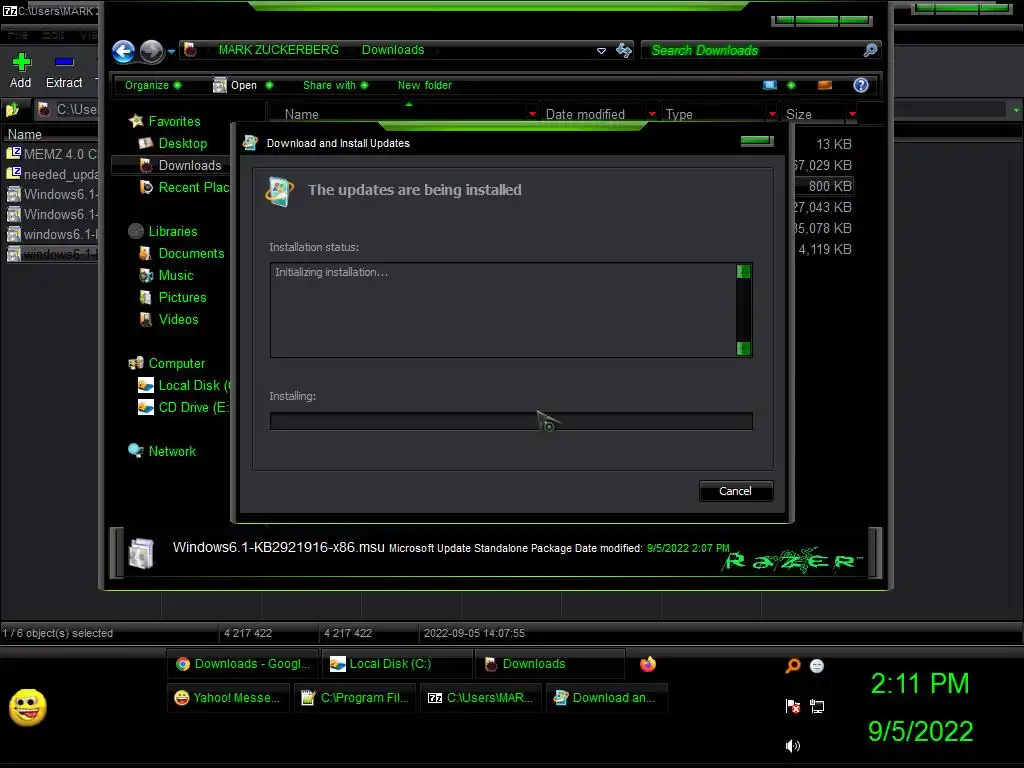Open the Organize menu
This screenshot has width=1024, height=768.
(x=153, y=86)
